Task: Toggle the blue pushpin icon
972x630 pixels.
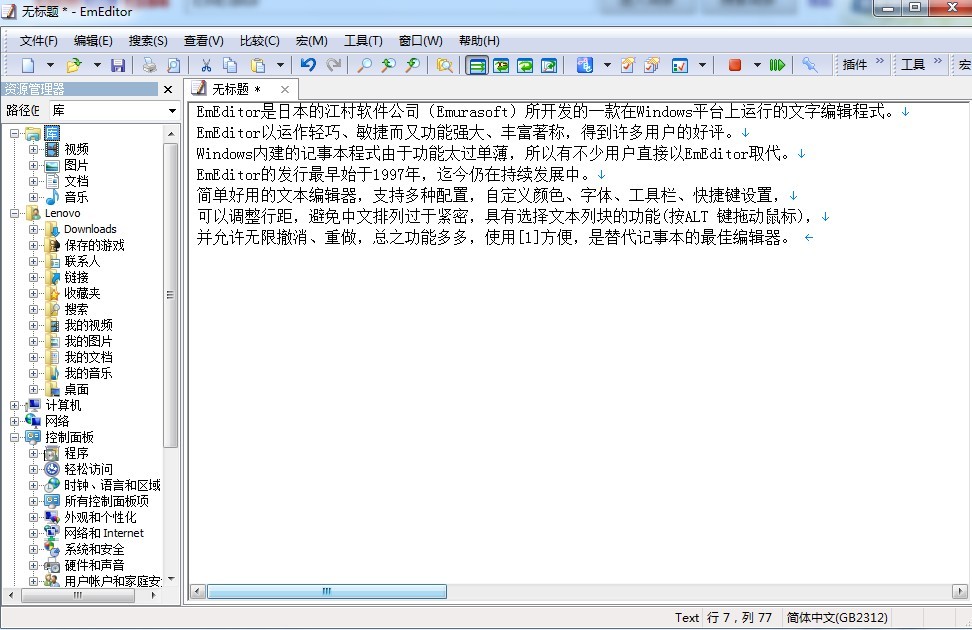Action: [809, 65]
